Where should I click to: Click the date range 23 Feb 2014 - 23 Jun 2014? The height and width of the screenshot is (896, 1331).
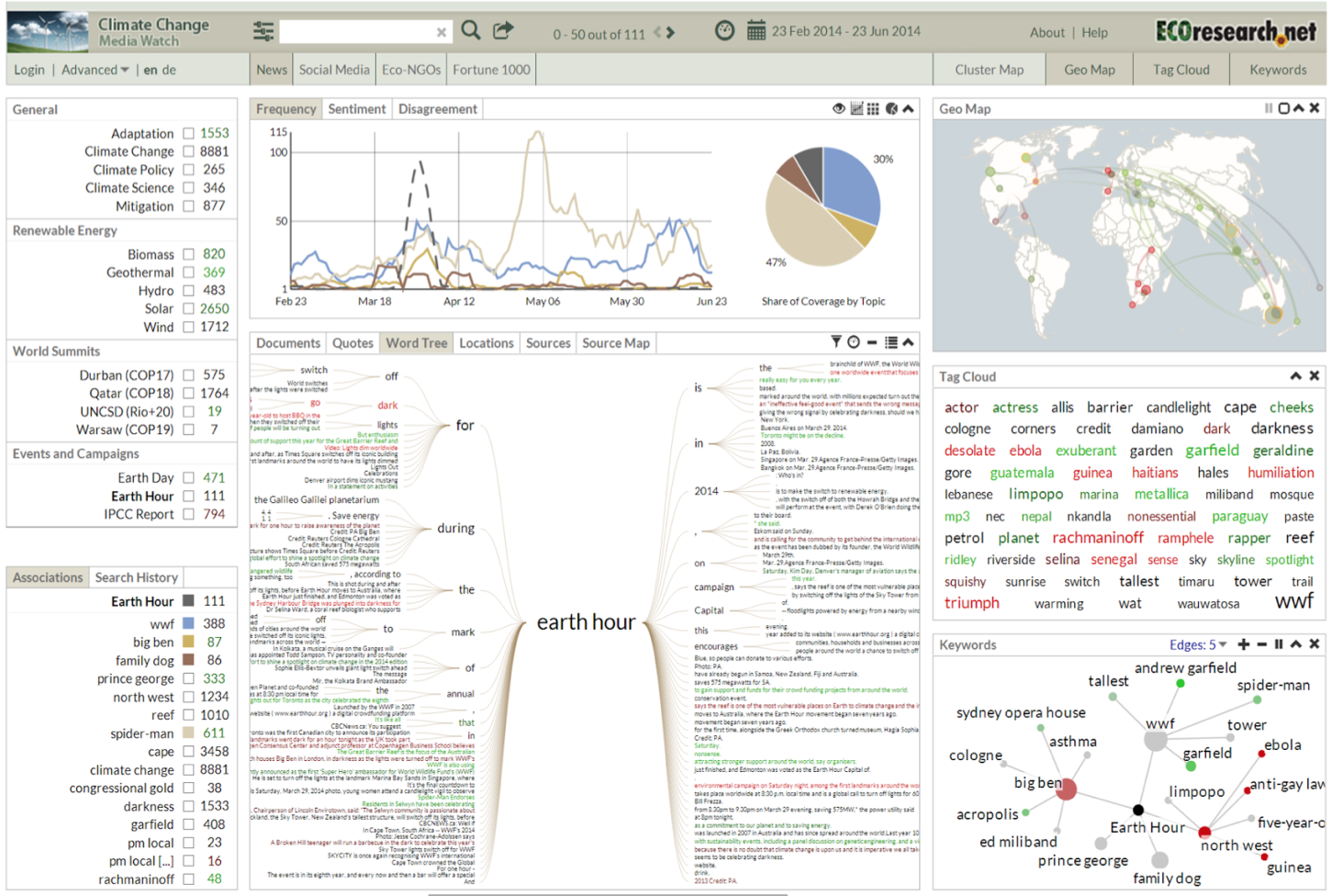845,31
